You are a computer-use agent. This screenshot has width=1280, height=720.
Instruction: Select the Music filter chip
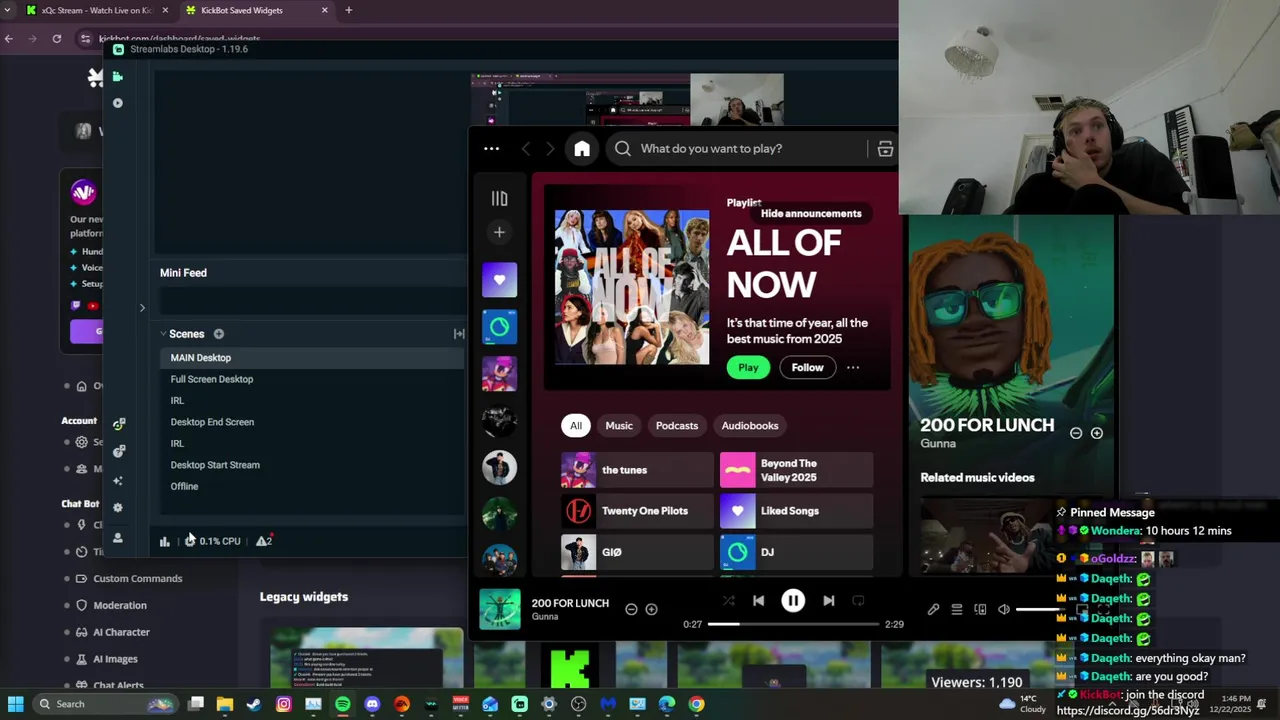pos(619,425)
